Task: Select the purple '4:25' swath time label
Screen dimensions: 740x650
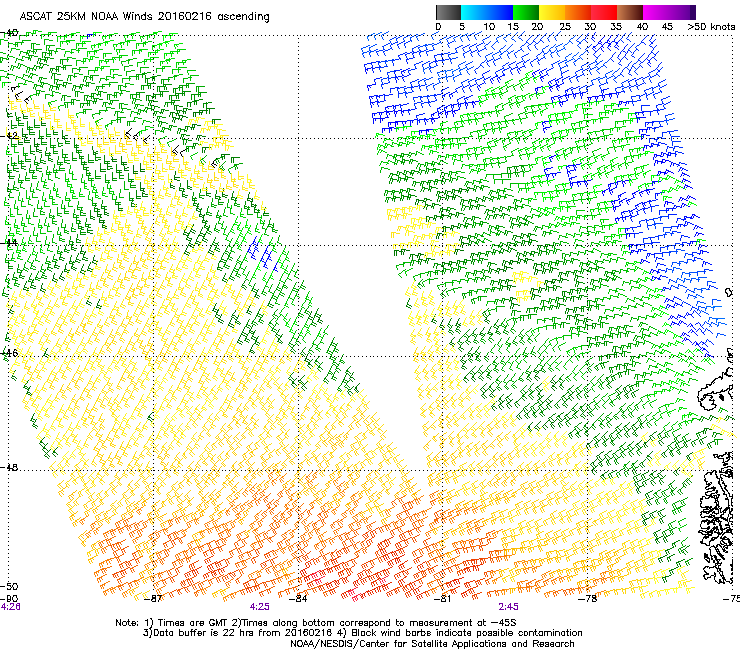Action: [x=260, y=607]
